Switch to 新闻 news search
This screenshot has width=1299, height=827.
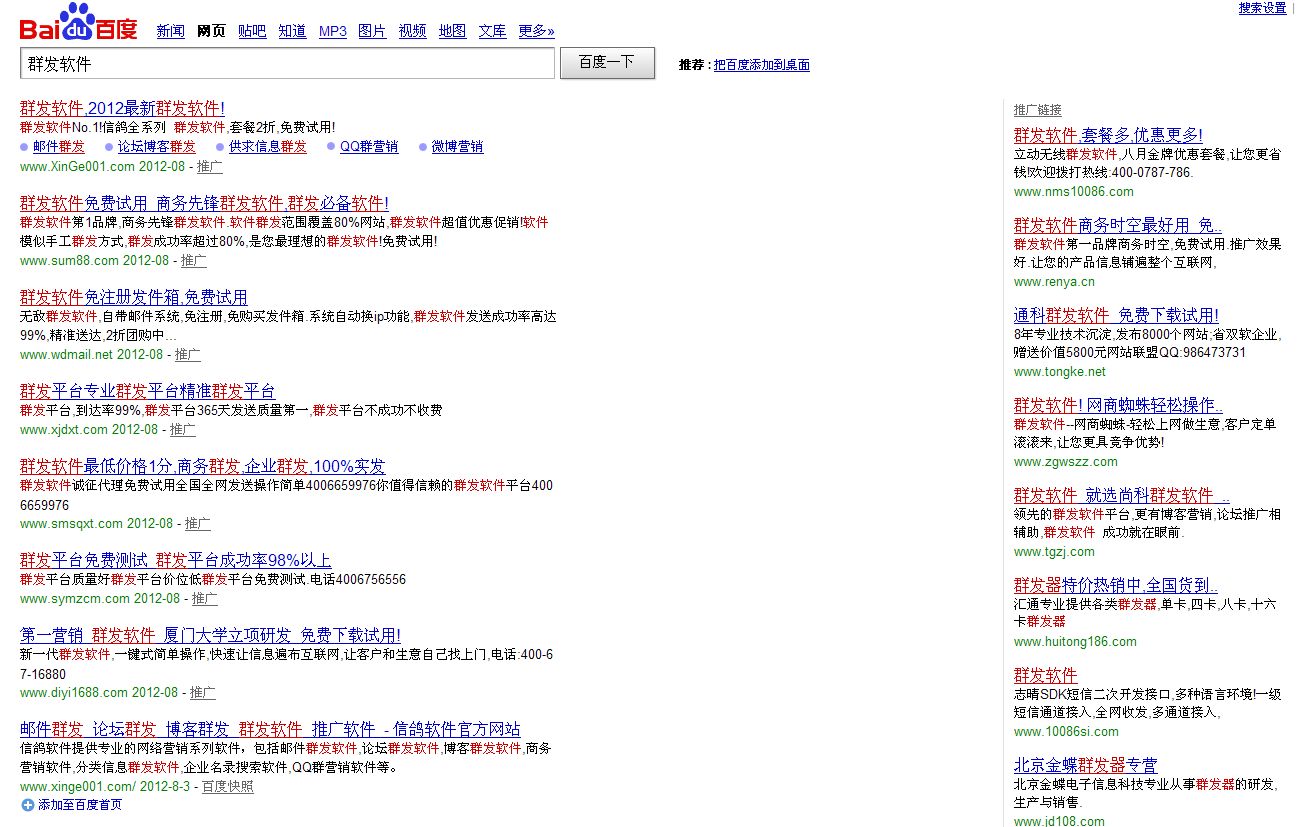point(170,31)
